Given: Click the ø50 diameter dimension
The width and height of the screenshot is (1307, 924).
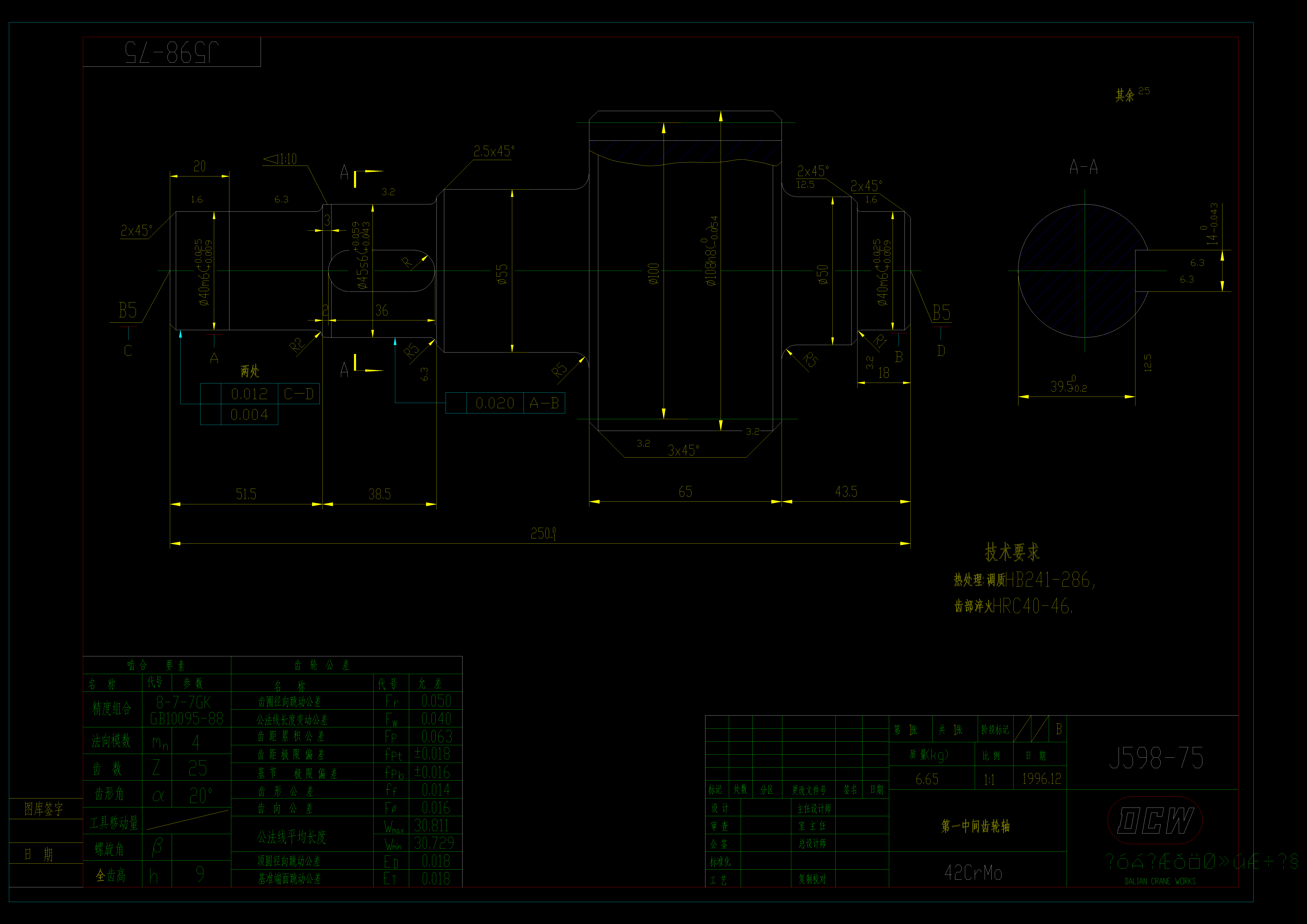Looking at the screenshot, I should pos(823,274).
